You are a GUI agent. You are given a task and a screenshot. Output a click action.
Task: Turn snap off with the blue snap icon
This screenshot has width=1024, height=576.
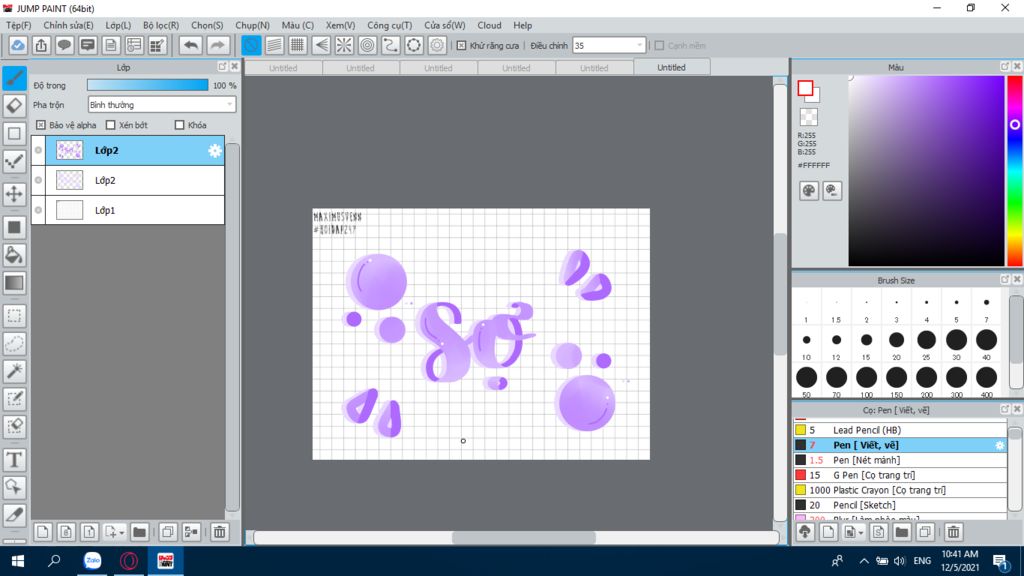click(x=251, y=45)
